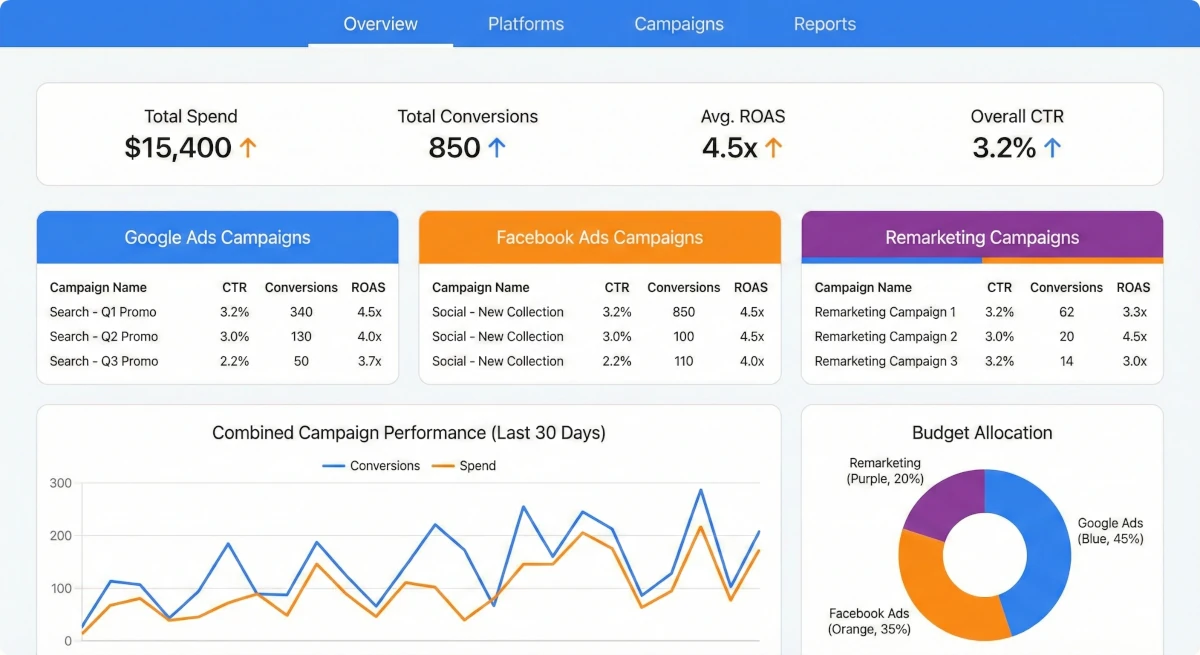Click the Remarketing Campaigns panel header

click(x=981, y=237)
